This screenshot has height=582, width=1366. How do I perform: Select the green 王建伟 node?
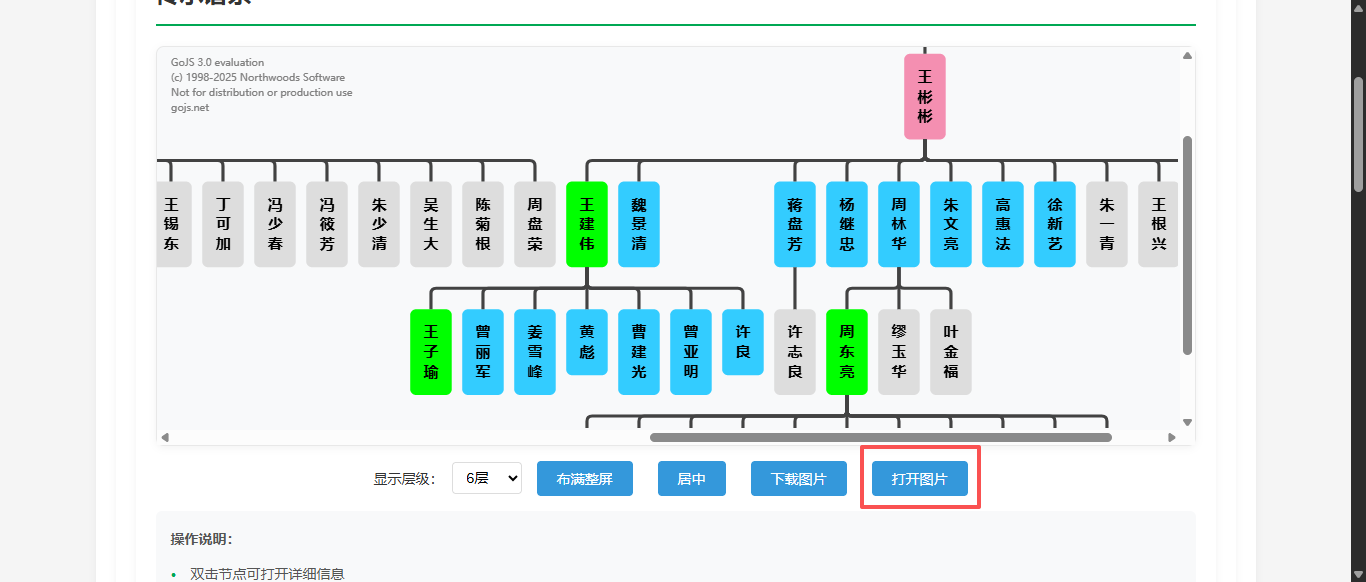586,224
